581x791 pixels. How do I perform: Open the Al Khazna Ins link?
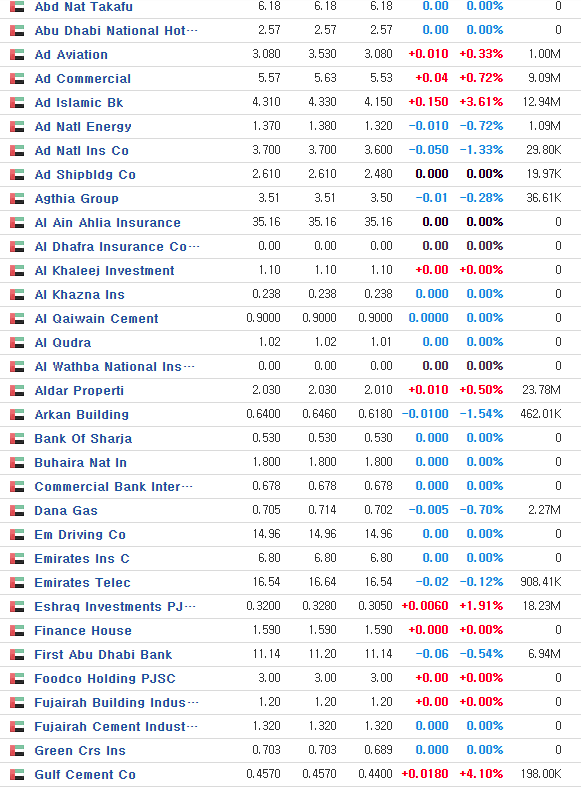(79, 295)
